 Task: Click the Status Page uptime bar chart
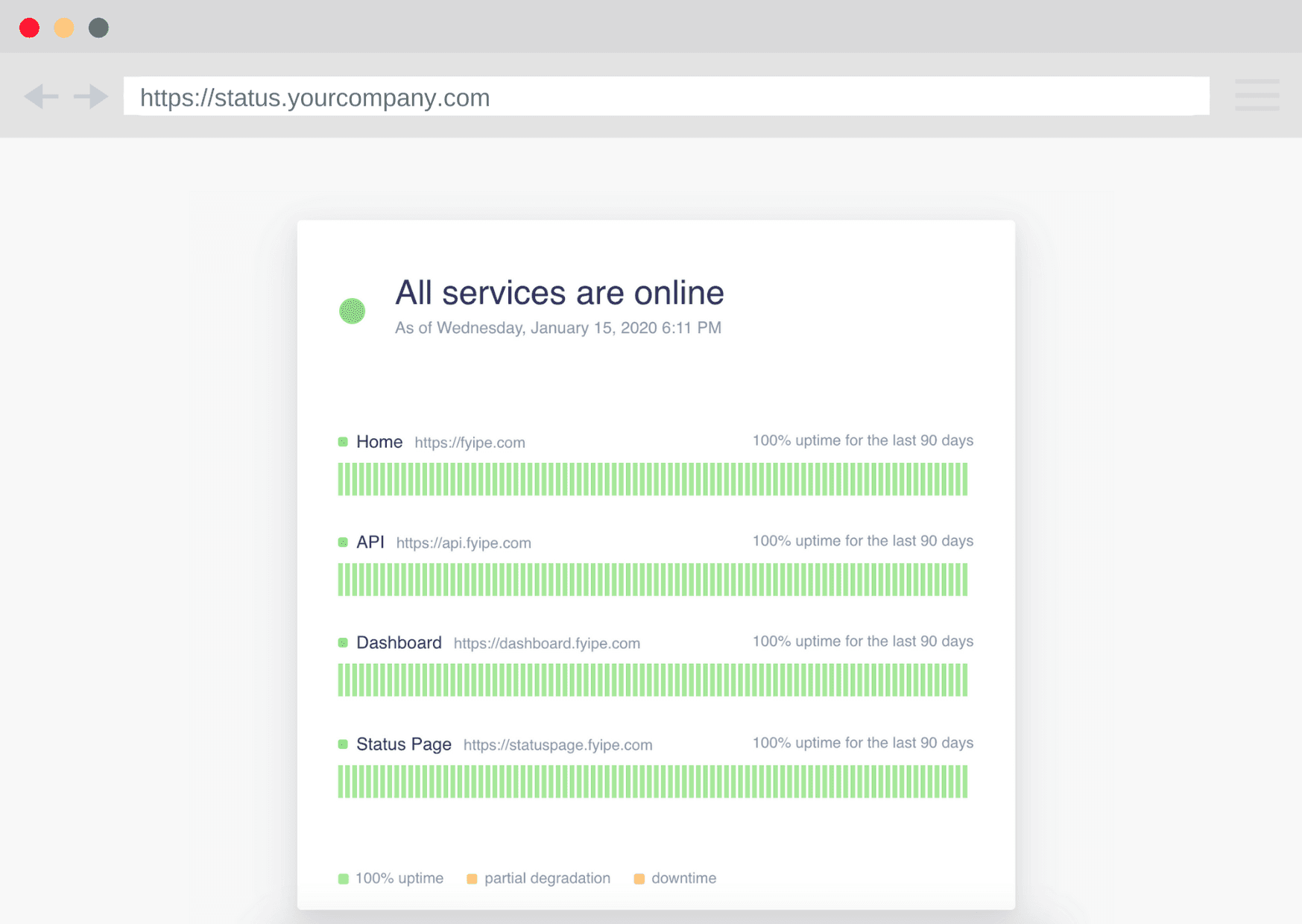653,782
